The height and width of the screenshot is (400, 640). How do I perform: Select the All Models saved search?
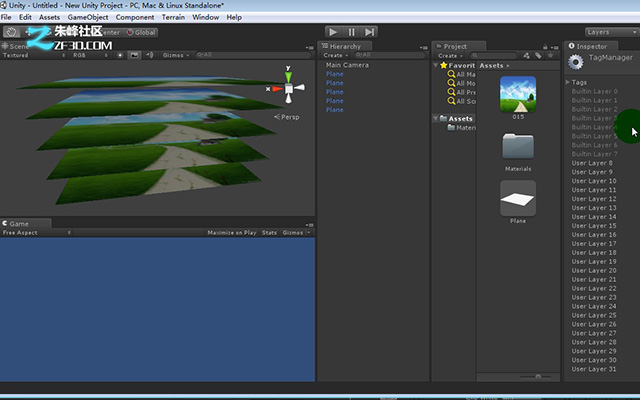click(x=462, y=83)
